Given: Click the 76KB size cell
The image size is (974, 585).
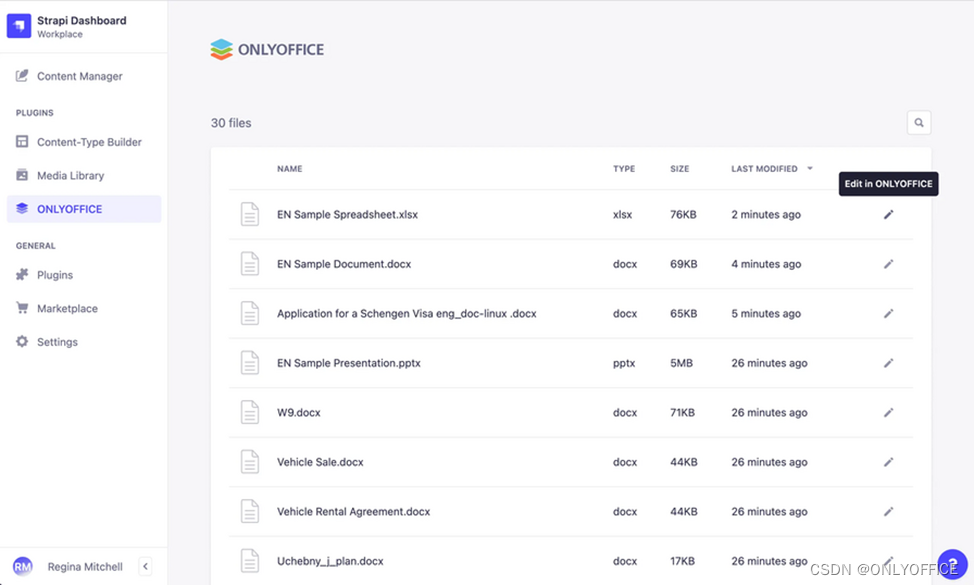Looking at the screenshot, I should click(683, 214).
